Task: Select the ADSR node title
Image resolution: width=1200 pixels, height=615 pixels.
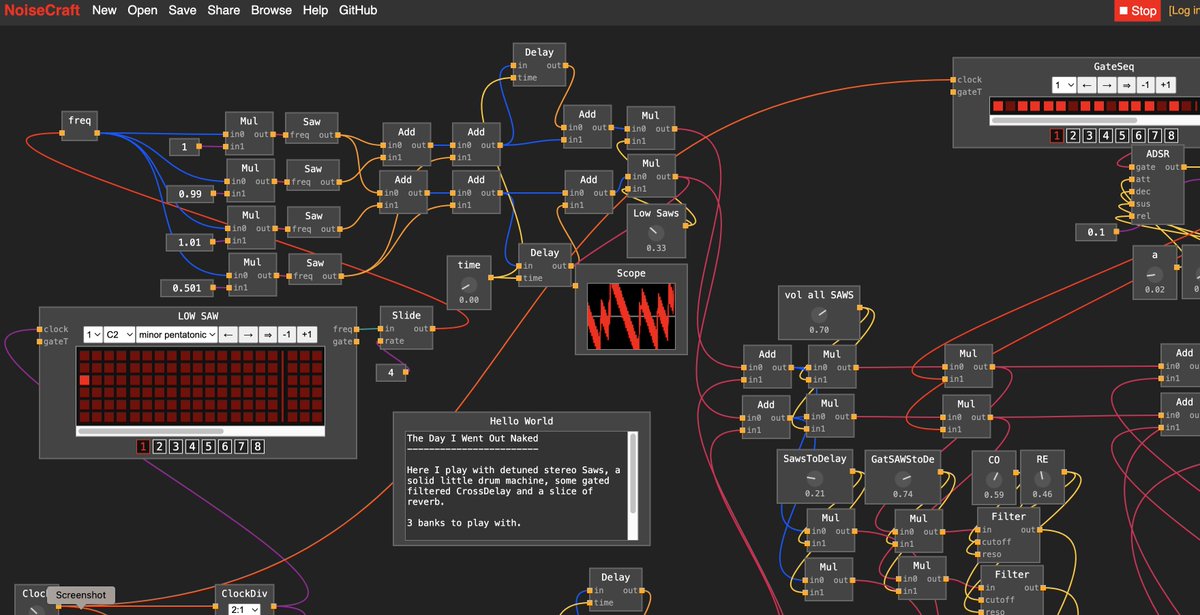Action: coord(1158,153)
